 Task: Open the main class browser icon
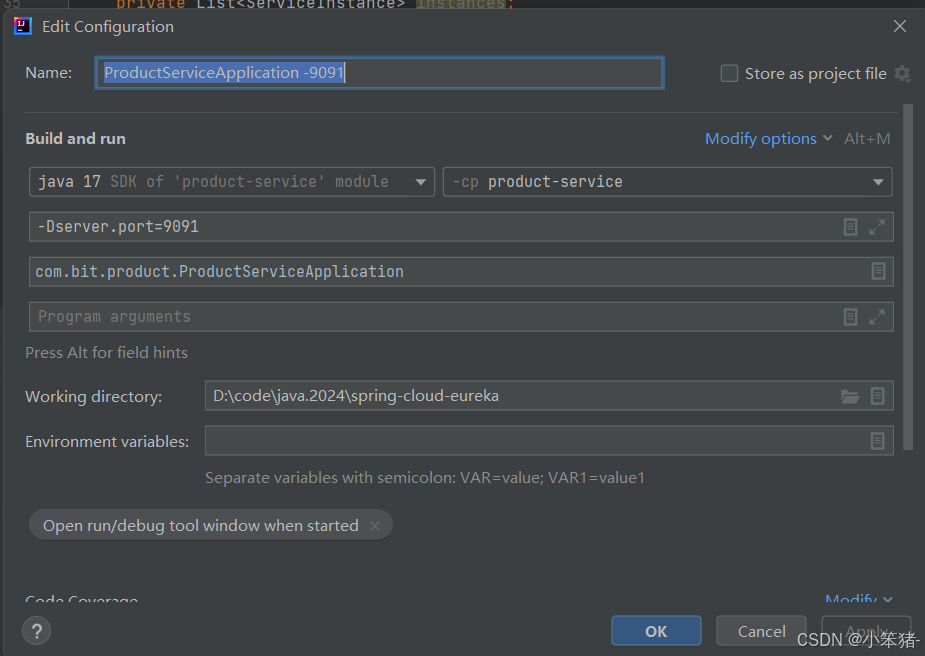click(878, 271)
